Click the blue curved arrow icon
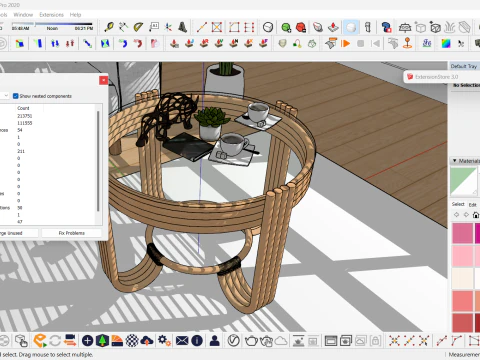The width and height of the screenshot is (480, 360). click(x=123, y=43)
